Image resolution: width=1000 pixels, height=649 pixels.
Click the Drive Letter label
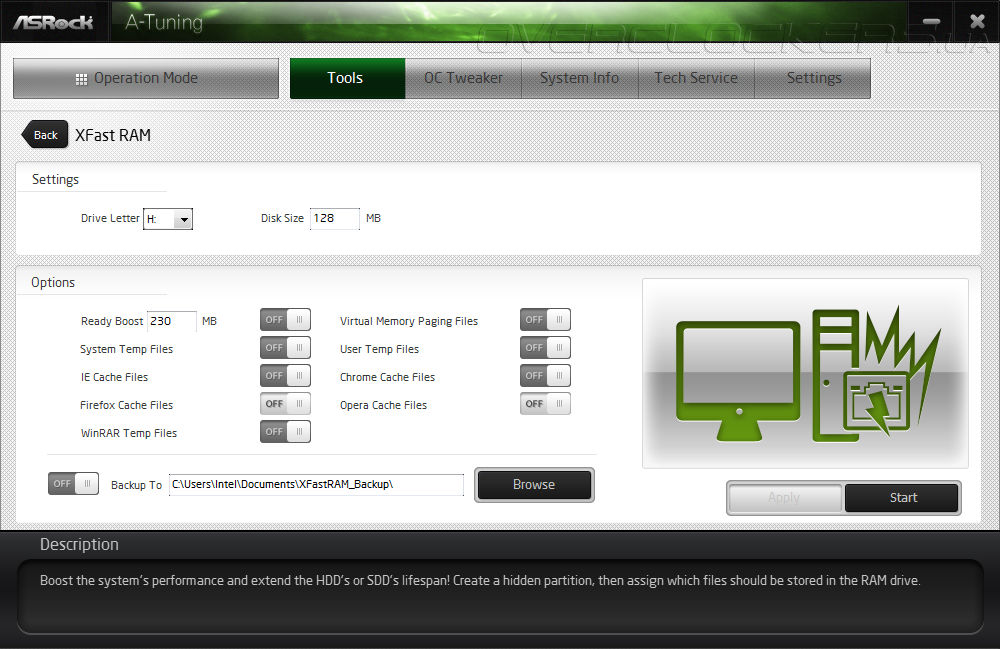pos(110,218)
